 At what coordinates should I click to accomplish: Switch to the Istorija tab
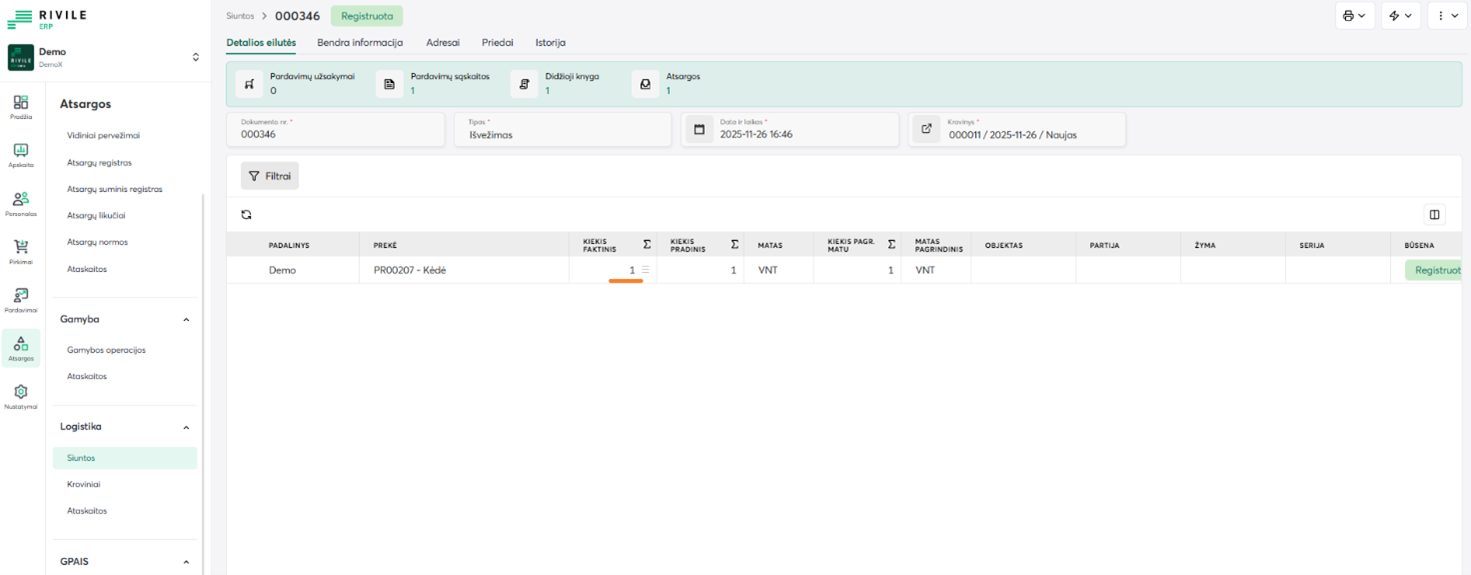(x=550, y=43)
